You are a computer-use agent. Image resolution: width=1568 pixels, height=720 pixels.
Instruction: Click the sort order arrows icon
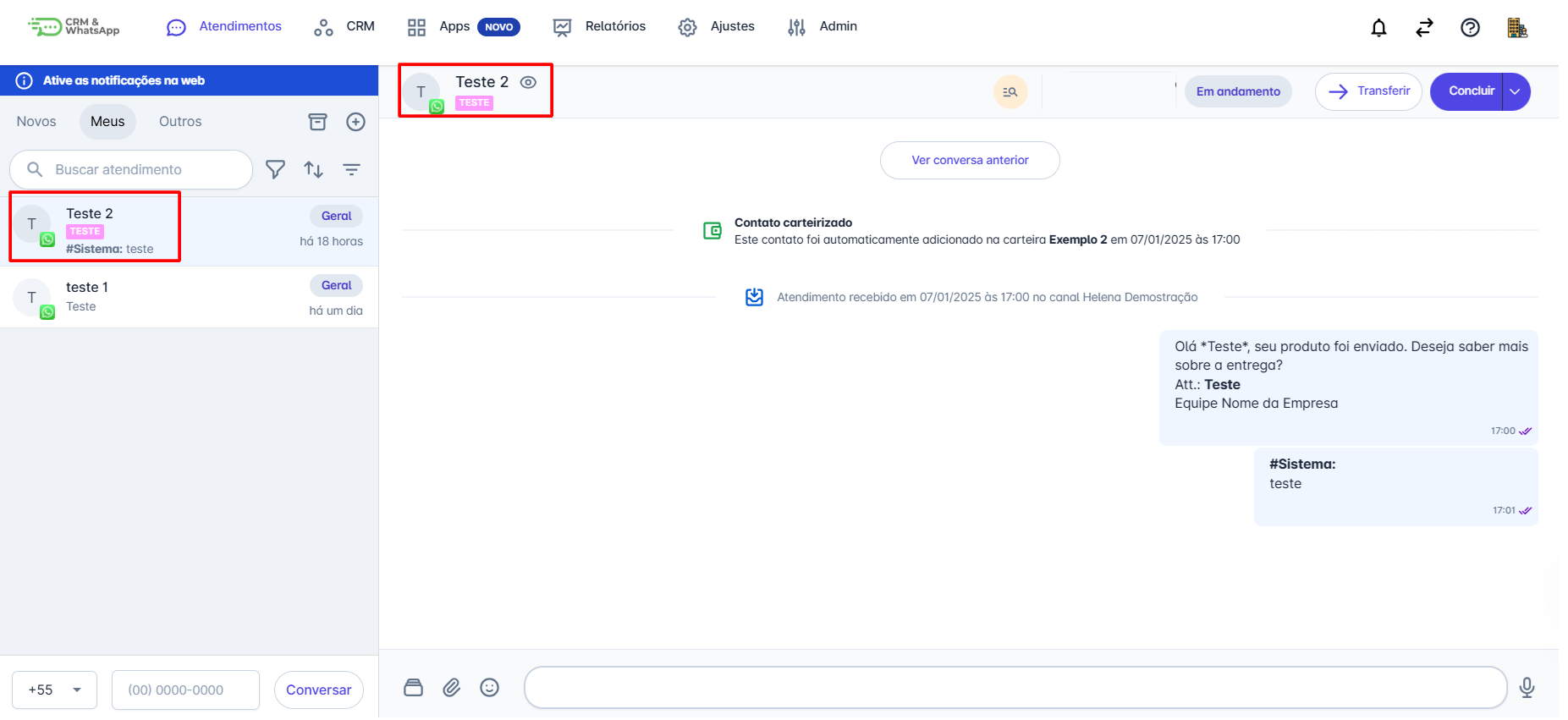(313, 169)
